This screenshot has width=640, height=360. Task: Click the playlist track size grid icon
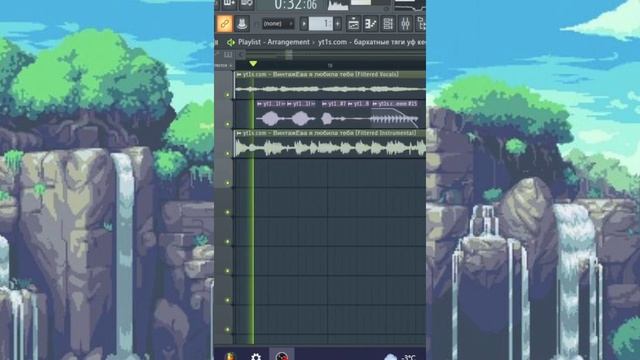point(228,54)
